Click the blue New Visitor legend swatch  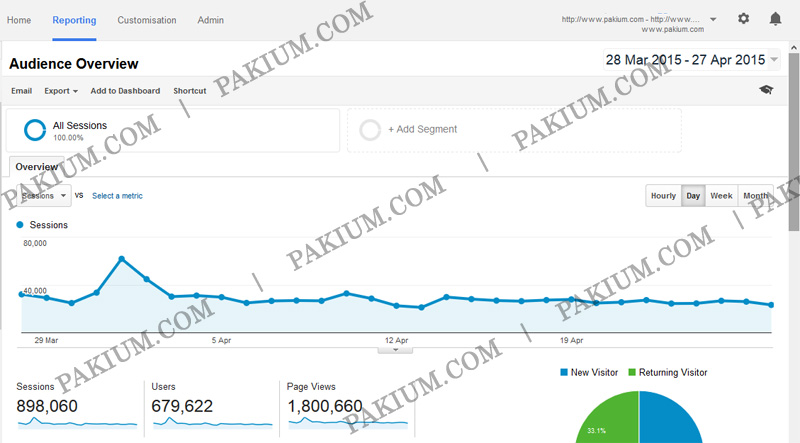click(563, 373)
